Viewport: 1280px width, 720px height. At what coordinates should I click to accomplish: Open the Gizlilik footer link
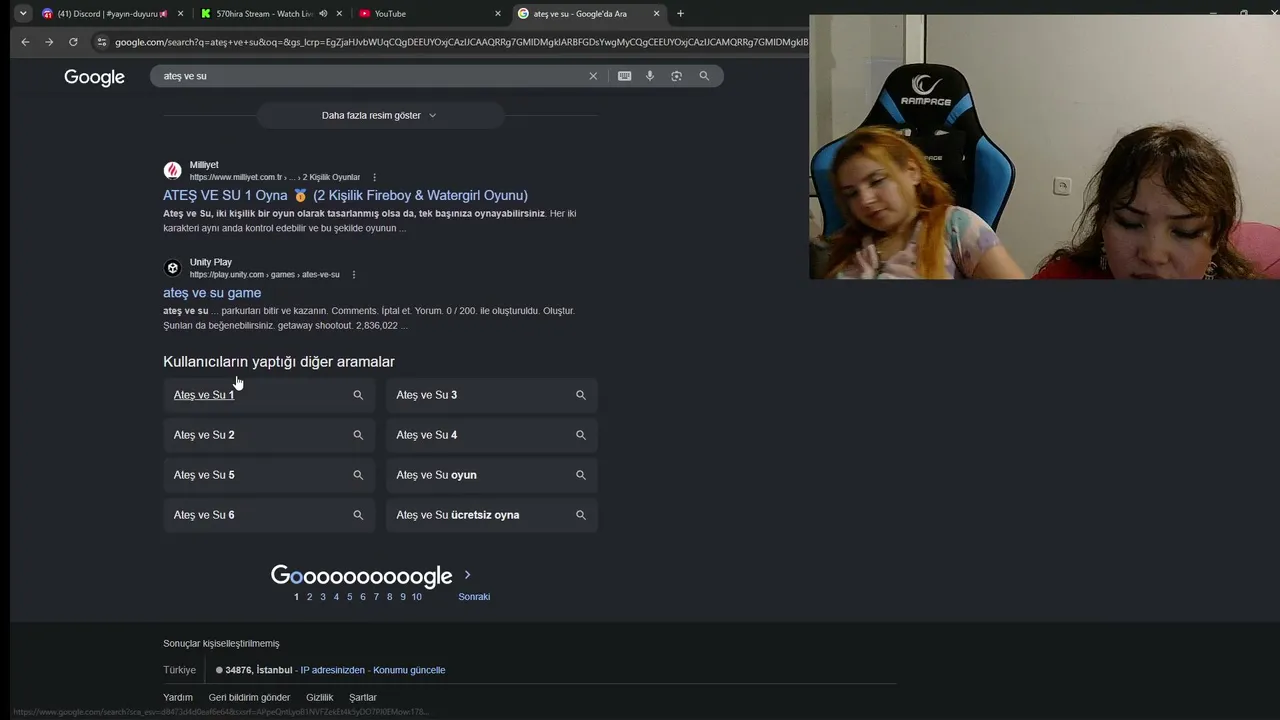320,697
